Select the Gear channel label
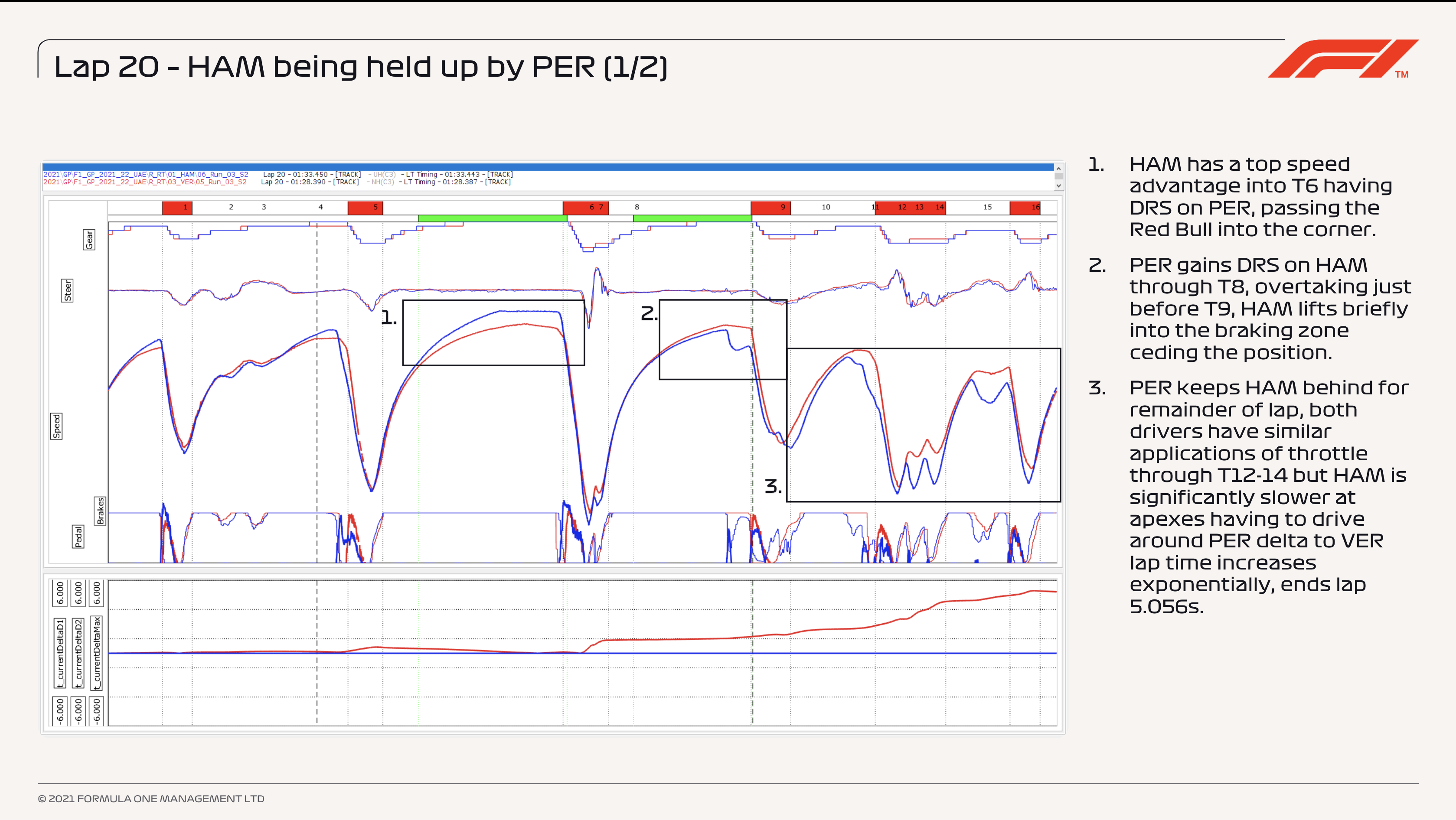 click(89, 240)
